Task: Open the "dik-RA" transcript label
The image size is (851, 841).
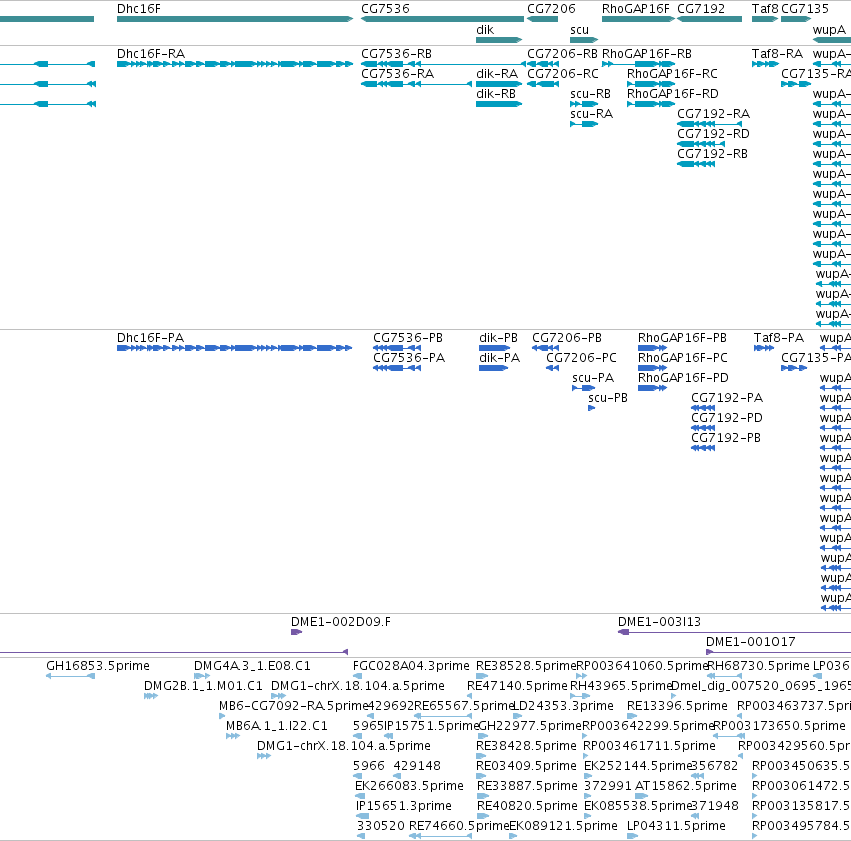Action: (497, 74)
